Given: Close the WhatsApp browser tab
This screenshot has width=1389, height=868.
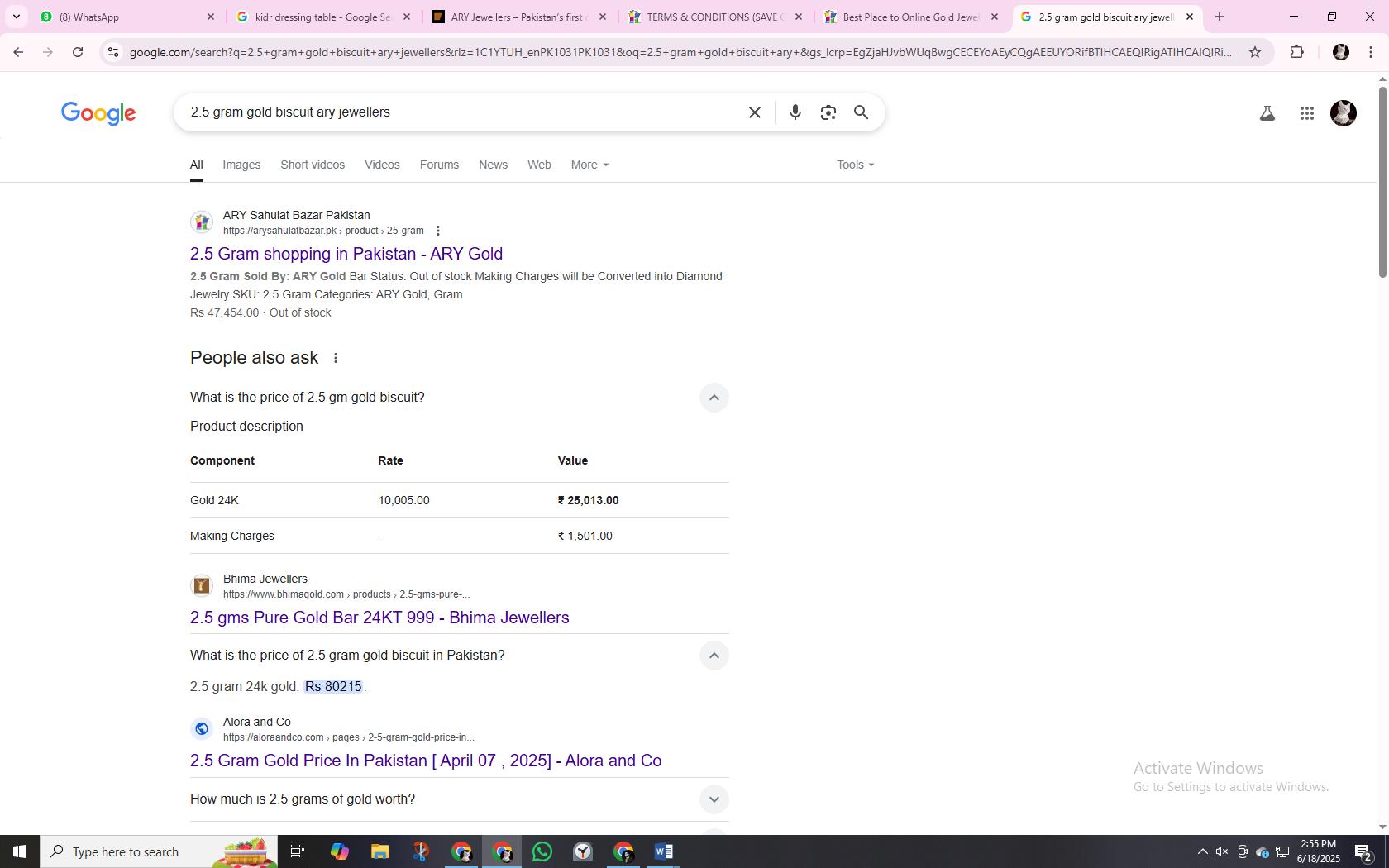Looking at the screenshot, I should (210, 17).
